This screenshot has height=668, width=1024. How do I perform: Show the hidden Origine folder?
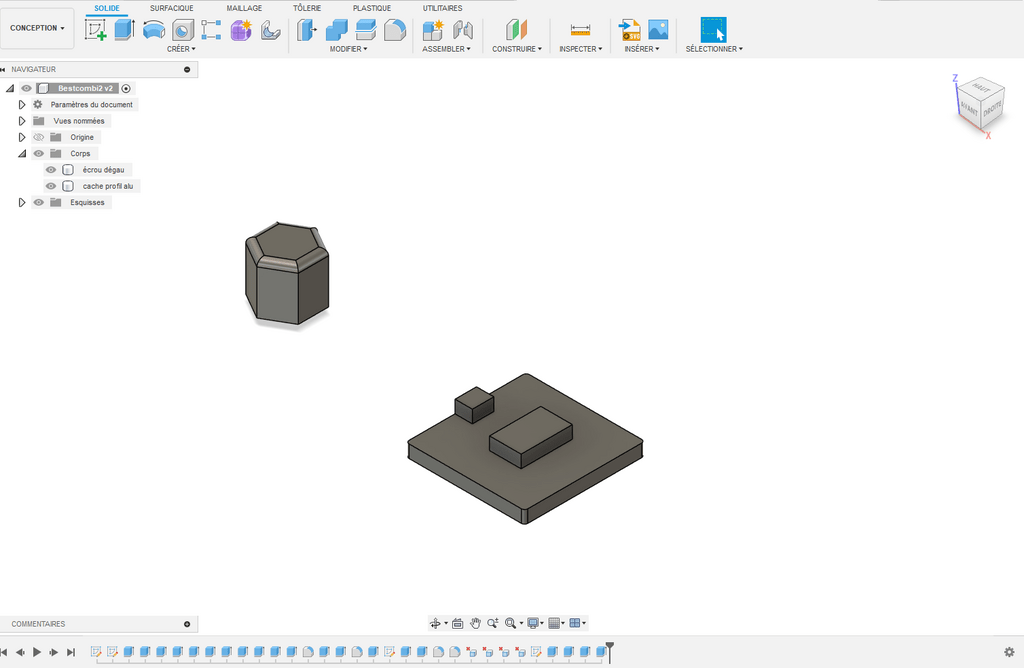coord(39,137)
